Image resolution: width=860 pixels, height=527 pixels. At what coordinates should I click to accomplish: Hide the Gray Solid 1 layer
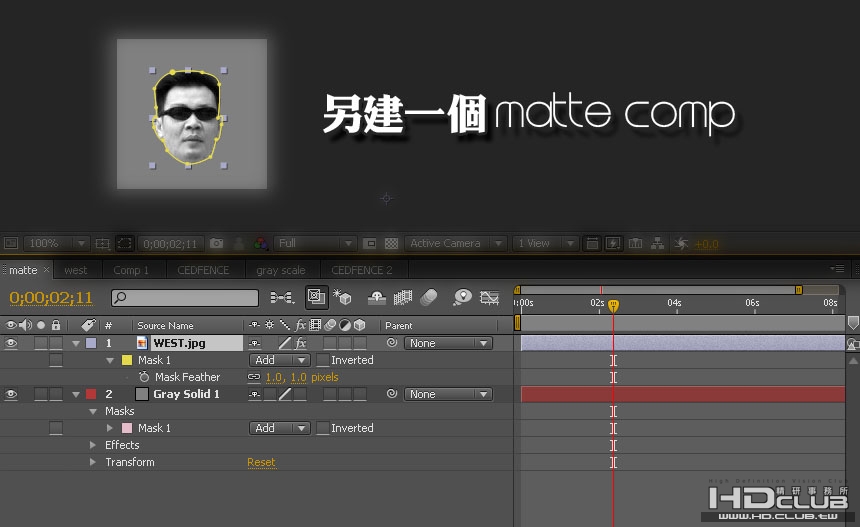click(x=10, y=394)
